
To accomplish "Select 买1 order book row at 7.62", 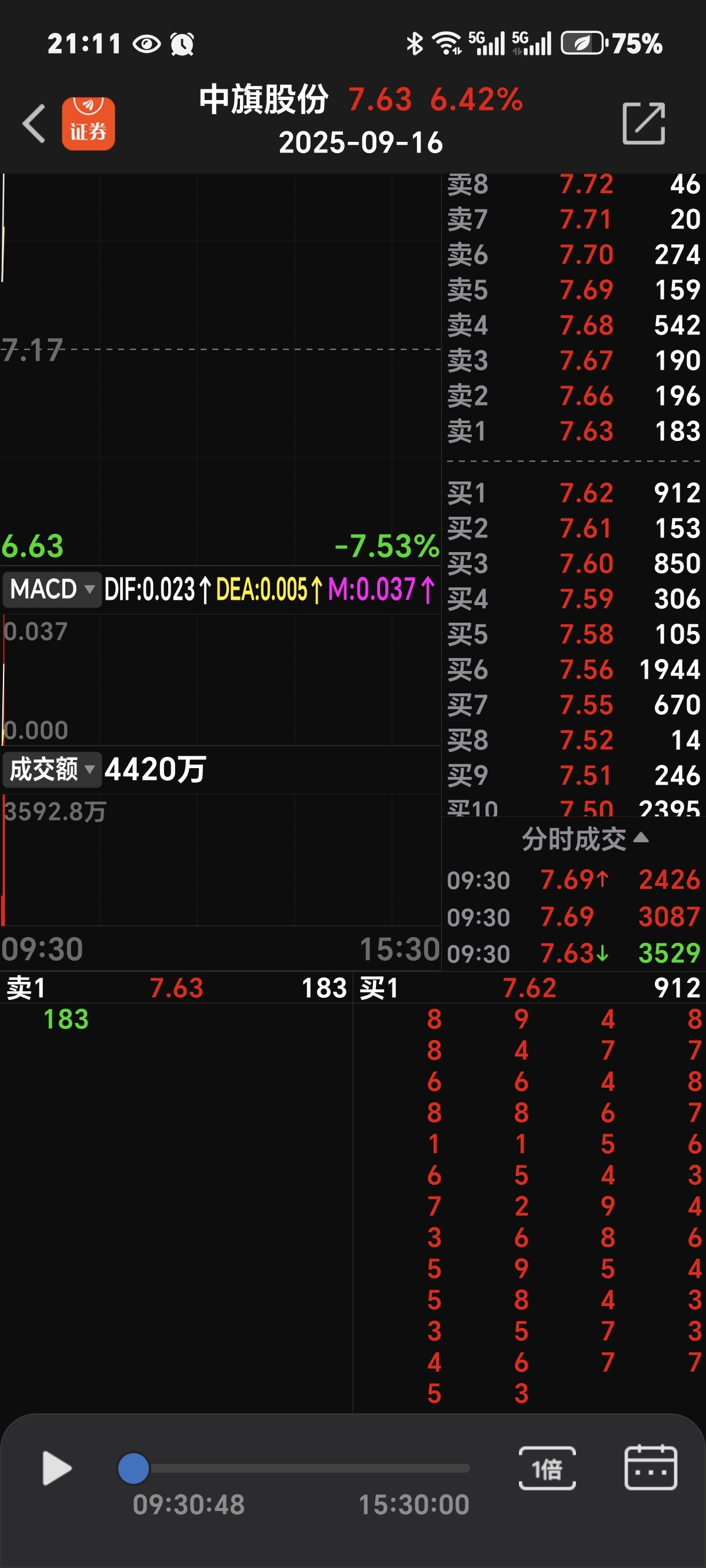I will click(x=573, y=493).
